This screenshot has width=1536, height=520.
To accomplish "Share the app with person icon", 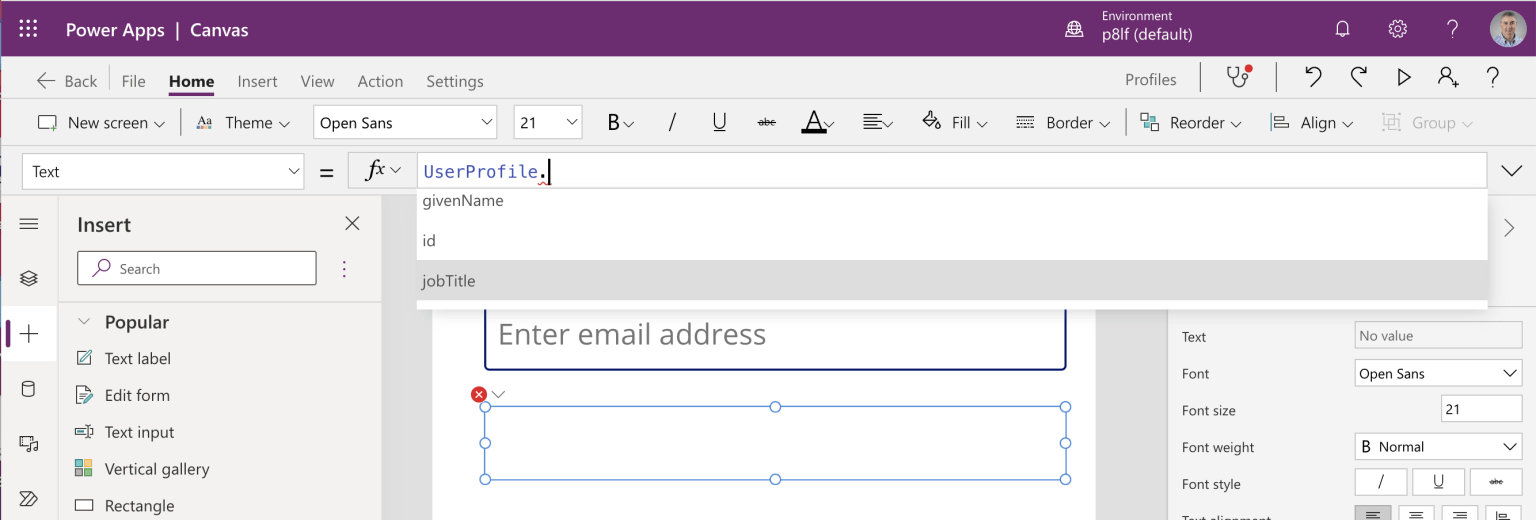I will tap(1448, 77).
